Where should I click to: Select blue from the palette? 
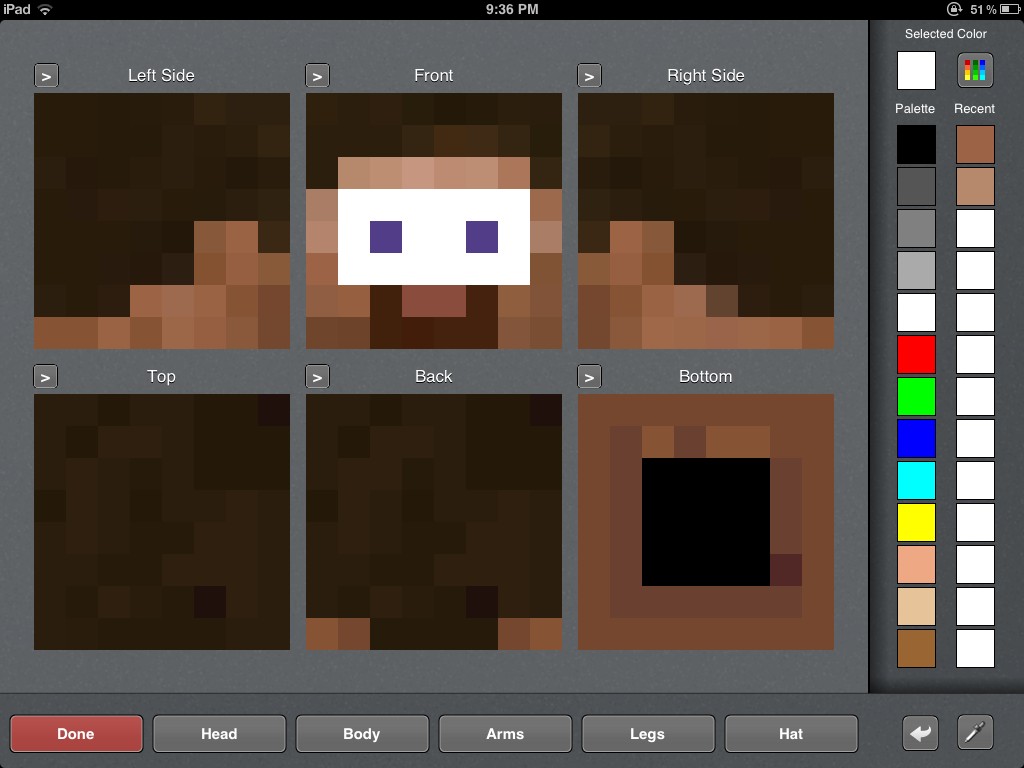(916, 438)
